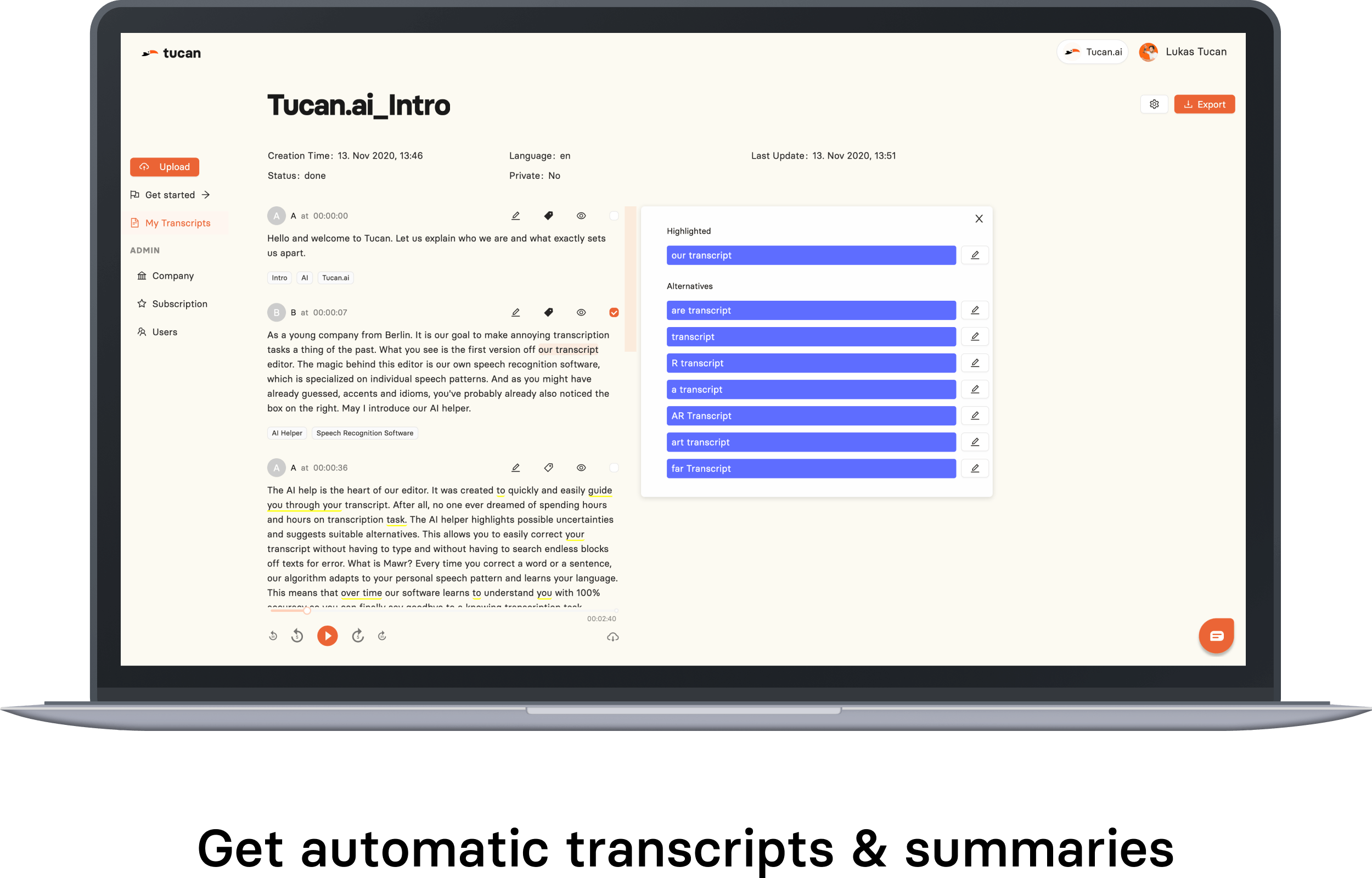
Task: Open the chat widget in the corner
Action: (x=1217, y=635)
